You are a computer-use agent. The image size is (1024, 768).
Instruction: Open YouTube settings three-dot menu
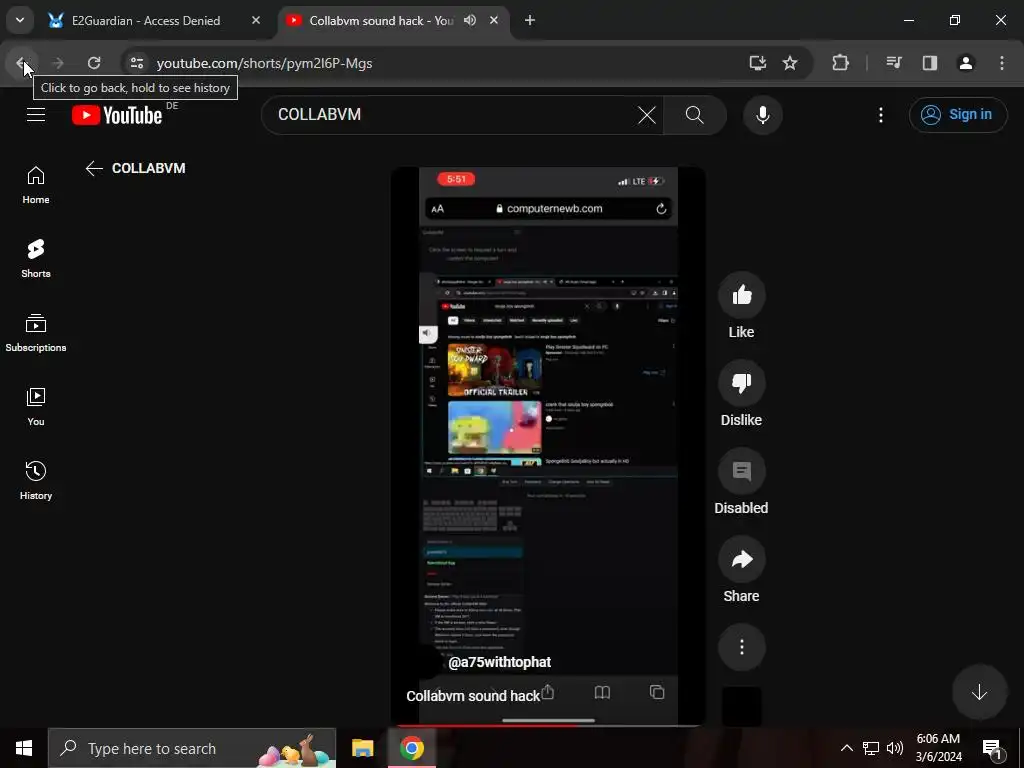[881, 115]
